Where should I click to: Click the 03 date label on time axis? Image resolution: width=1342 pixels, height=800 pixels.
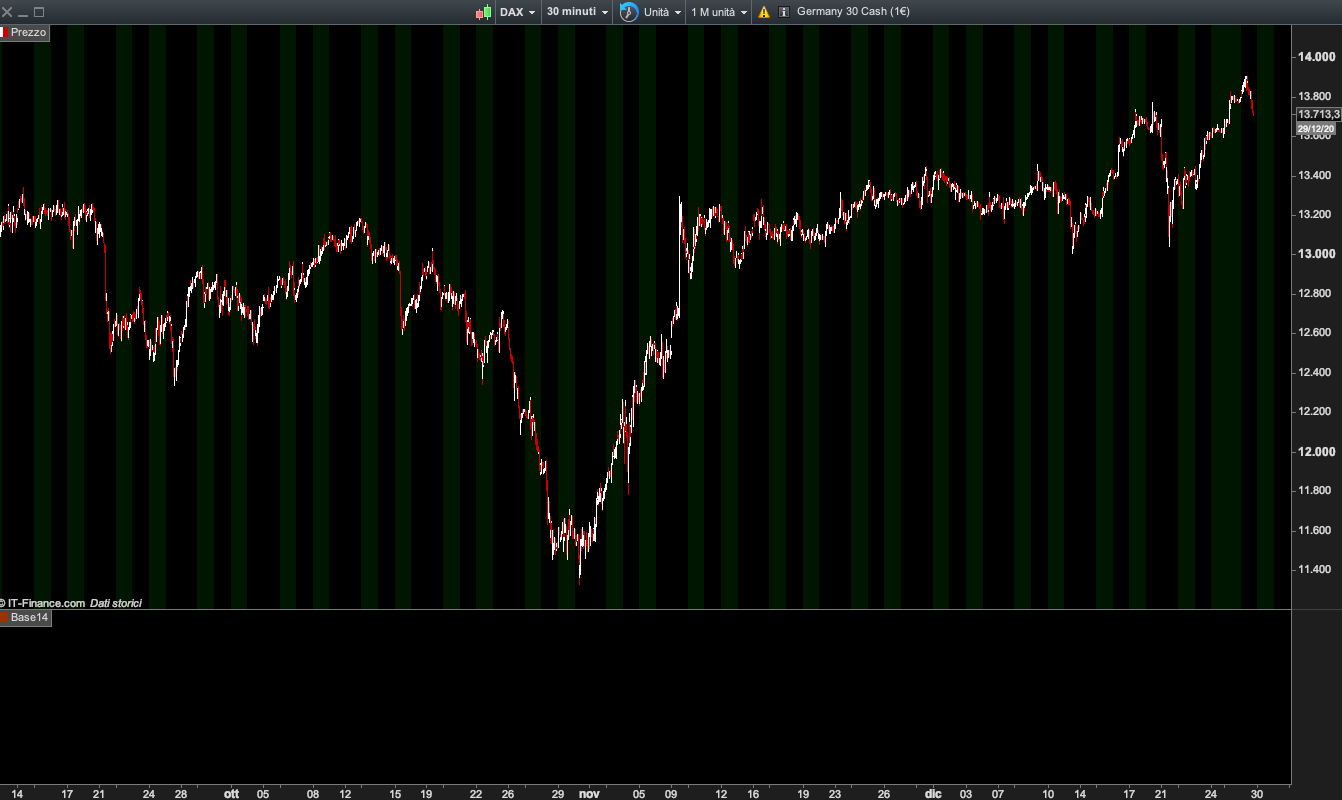pos(965,794)
